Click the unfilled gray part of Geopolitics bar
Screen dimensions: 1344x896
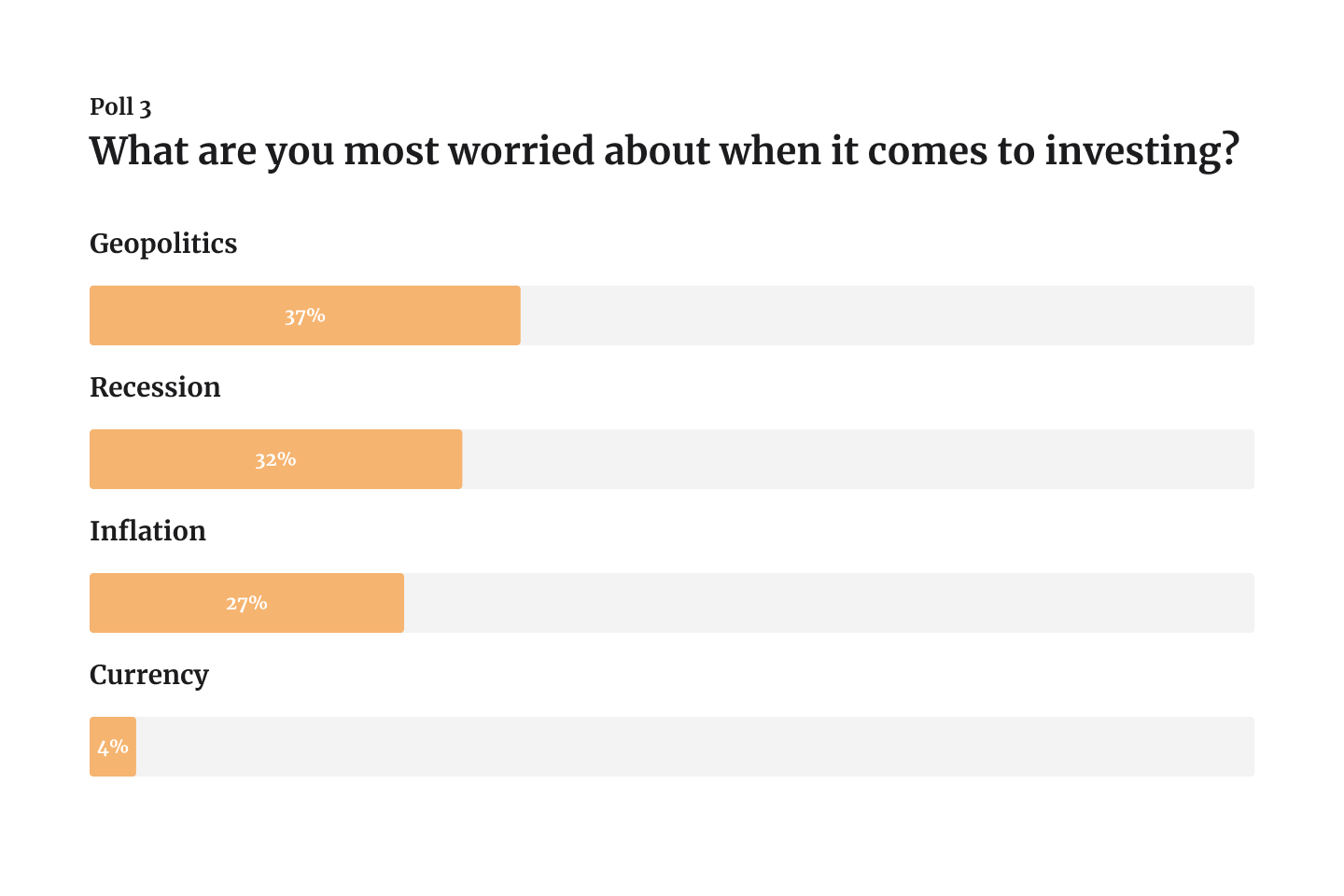887,316
